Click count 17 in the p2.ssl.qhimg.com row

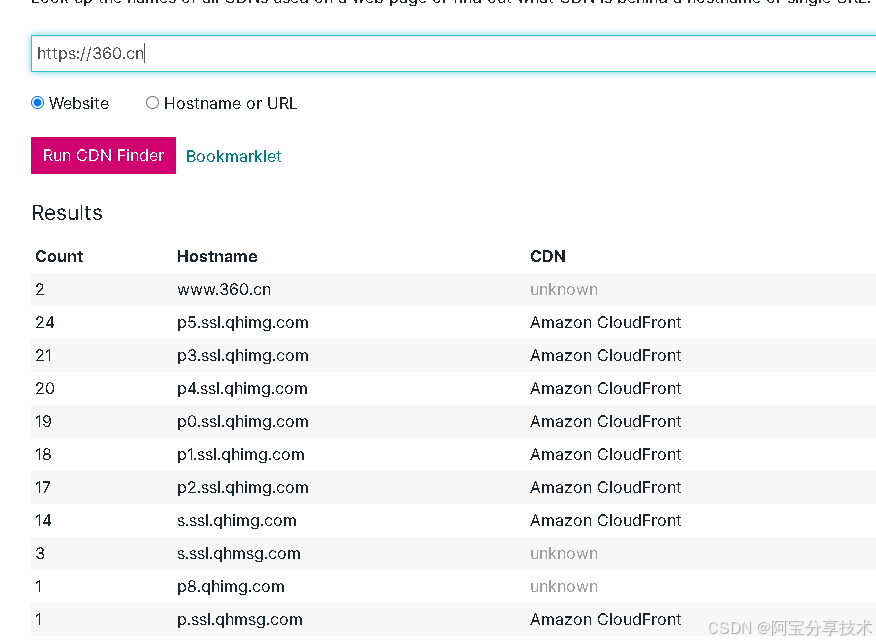pyautogui.click(x=43, y=487)
